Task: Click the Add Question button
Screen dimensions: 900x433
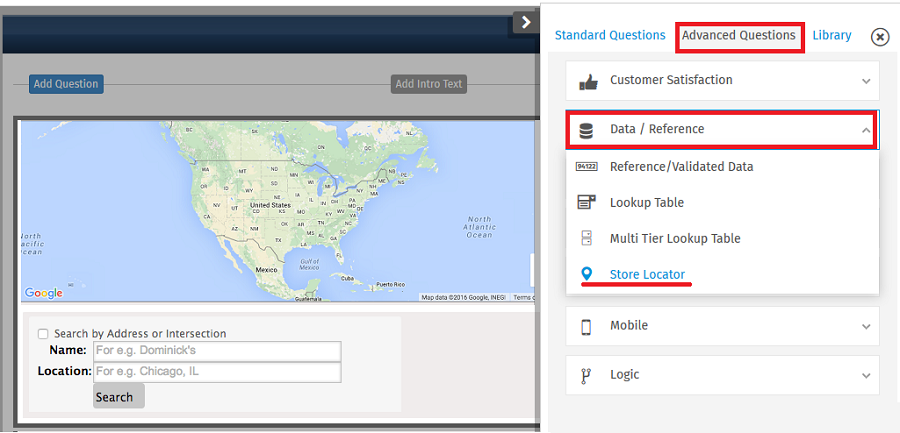Action: [x=66, y=84]
